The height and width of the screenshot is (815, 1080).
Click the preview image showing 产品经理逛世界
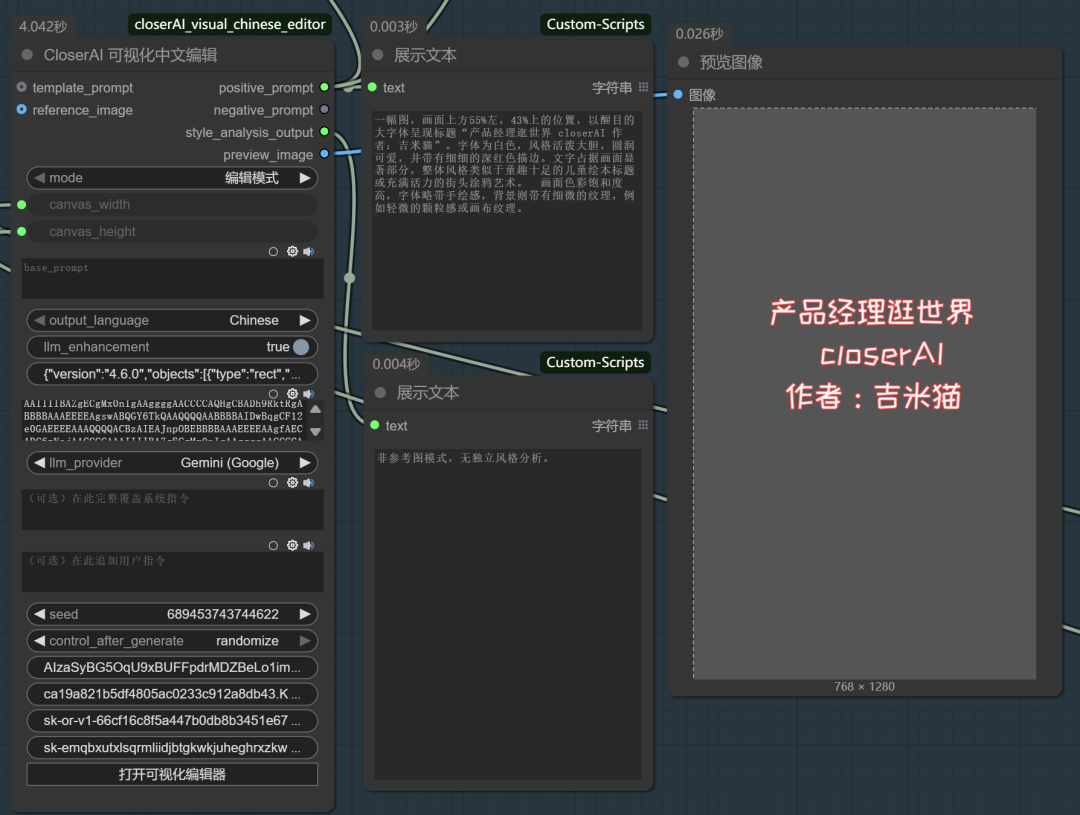(x=864, y=393)
